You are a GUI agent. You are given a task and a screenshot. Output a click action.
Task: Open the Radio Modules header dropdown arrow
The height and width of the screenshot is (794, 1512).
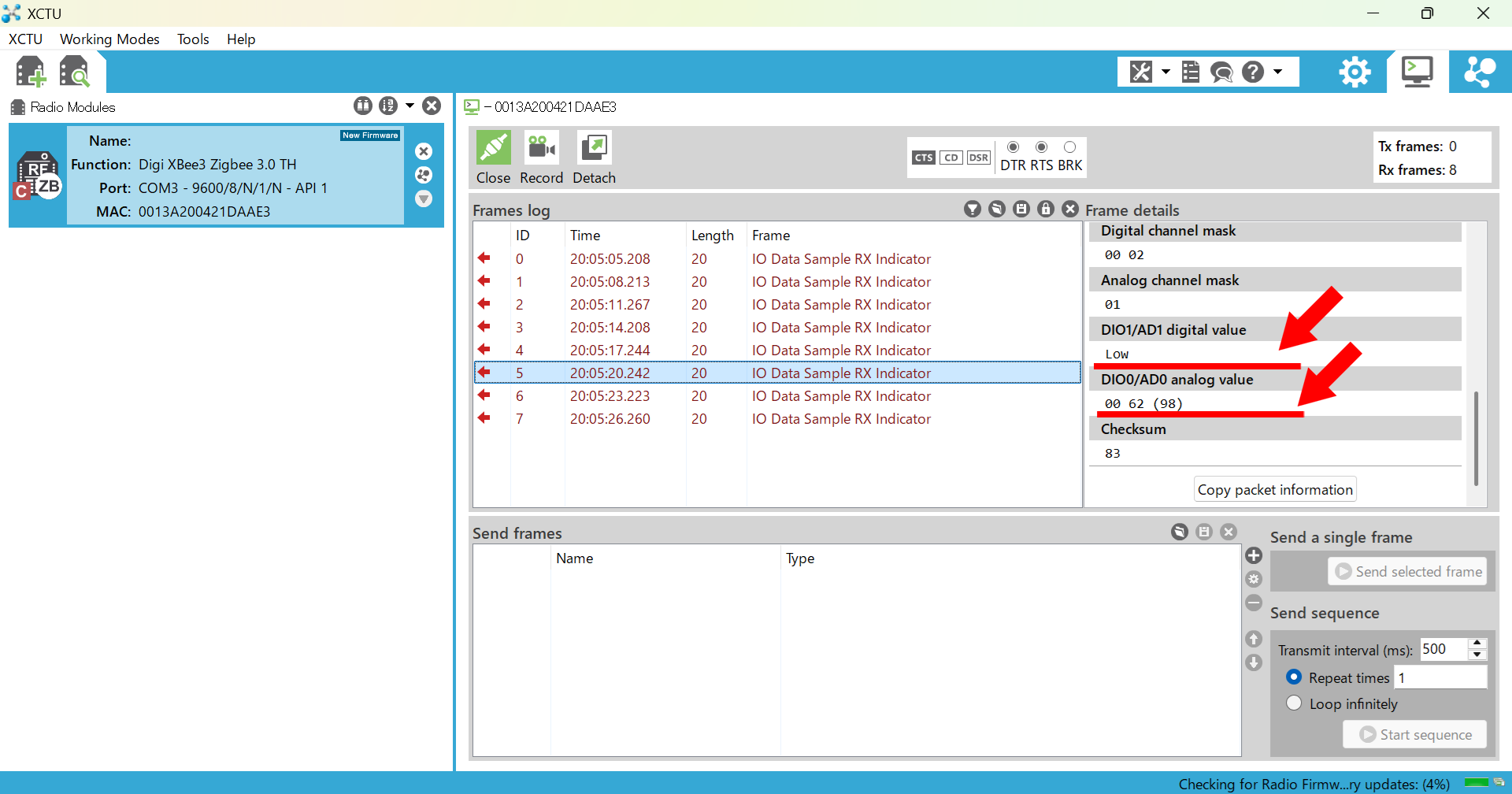(x=409, y=106)
